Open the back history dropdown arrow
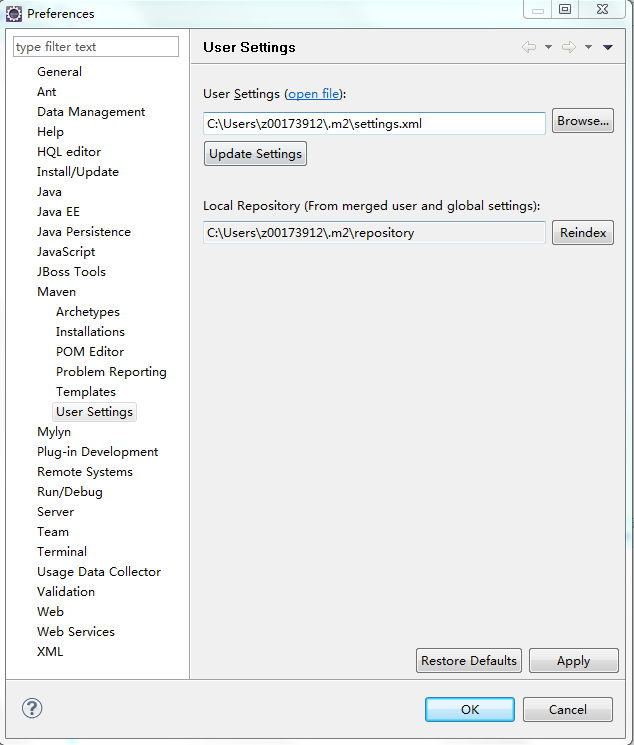 pos(548,48)
